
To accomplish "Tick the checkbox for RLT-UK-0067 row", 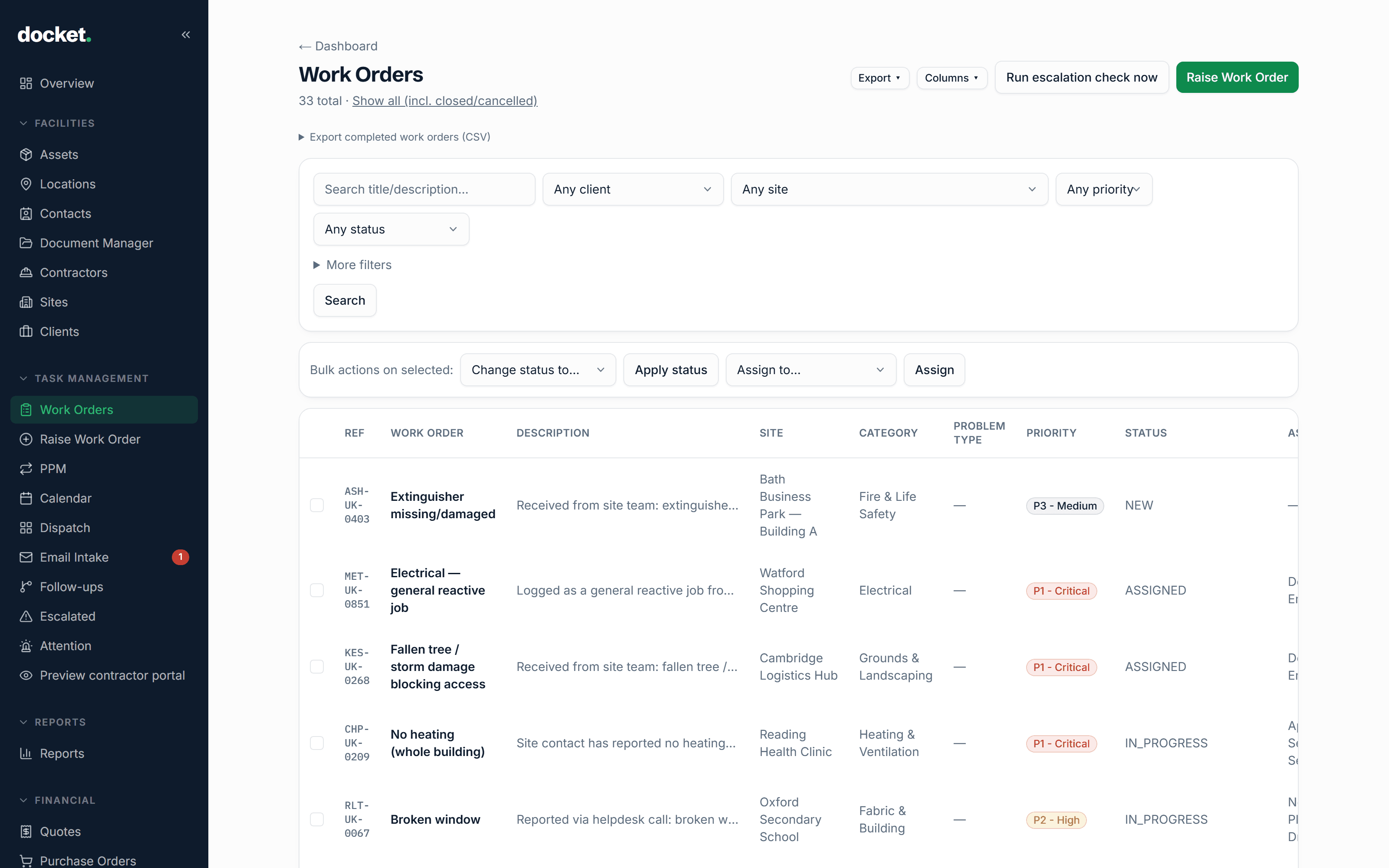I will tap(317, 819).
